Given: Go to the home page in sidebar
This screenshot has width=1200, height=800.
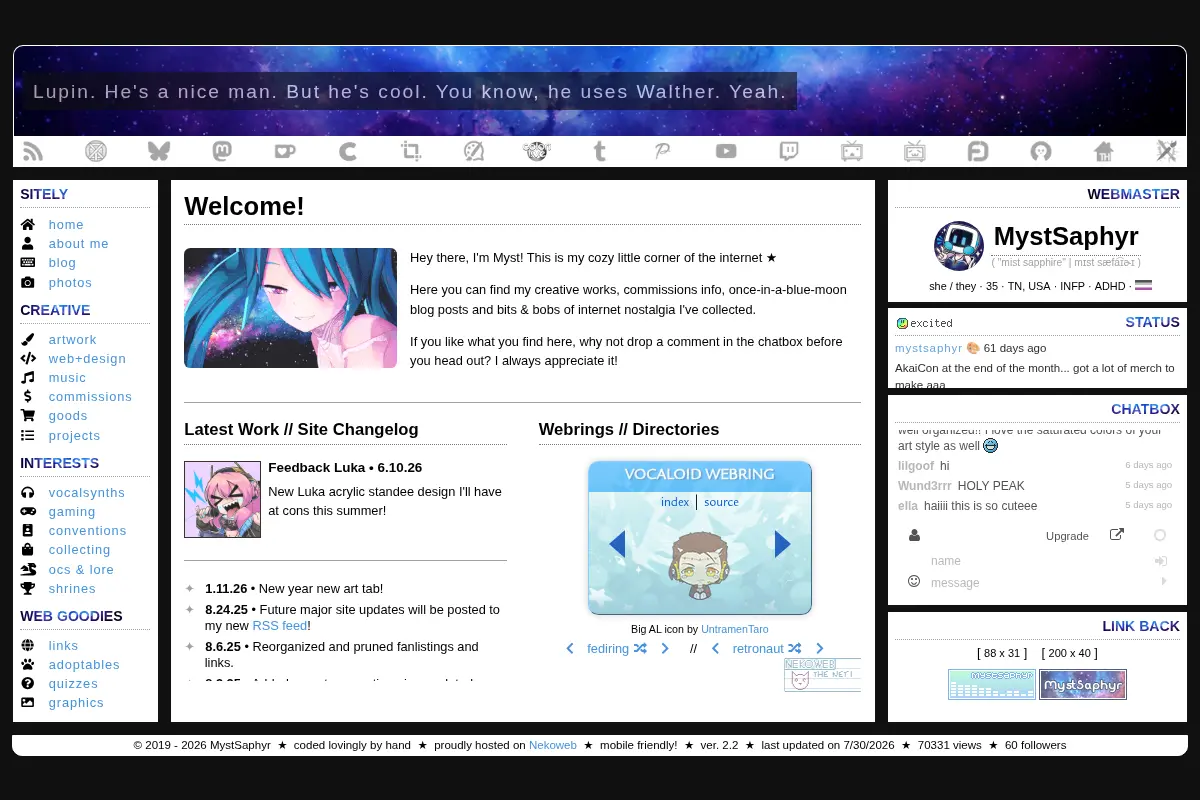Looking at the screenshot, I should click(x=66, y=225).
